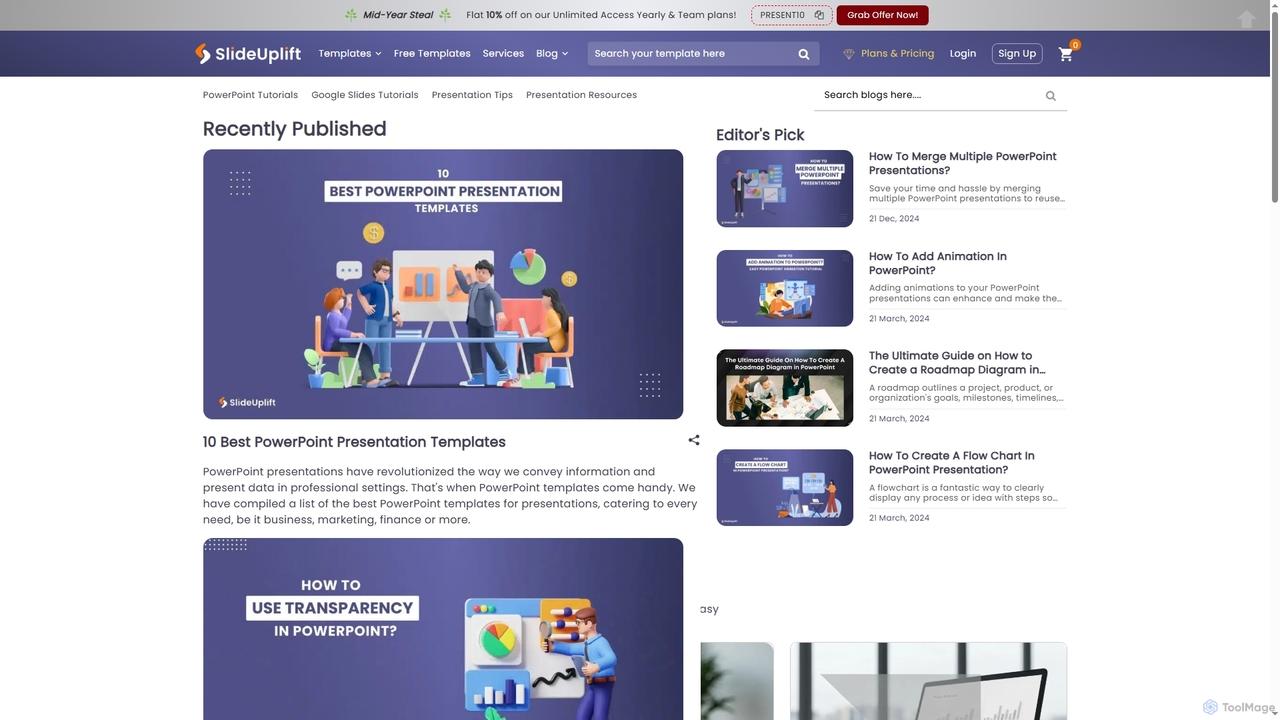Open How To Add Animation In PowerPoint title
This screenshot has height=720, width=1280.
click(938, 263)
